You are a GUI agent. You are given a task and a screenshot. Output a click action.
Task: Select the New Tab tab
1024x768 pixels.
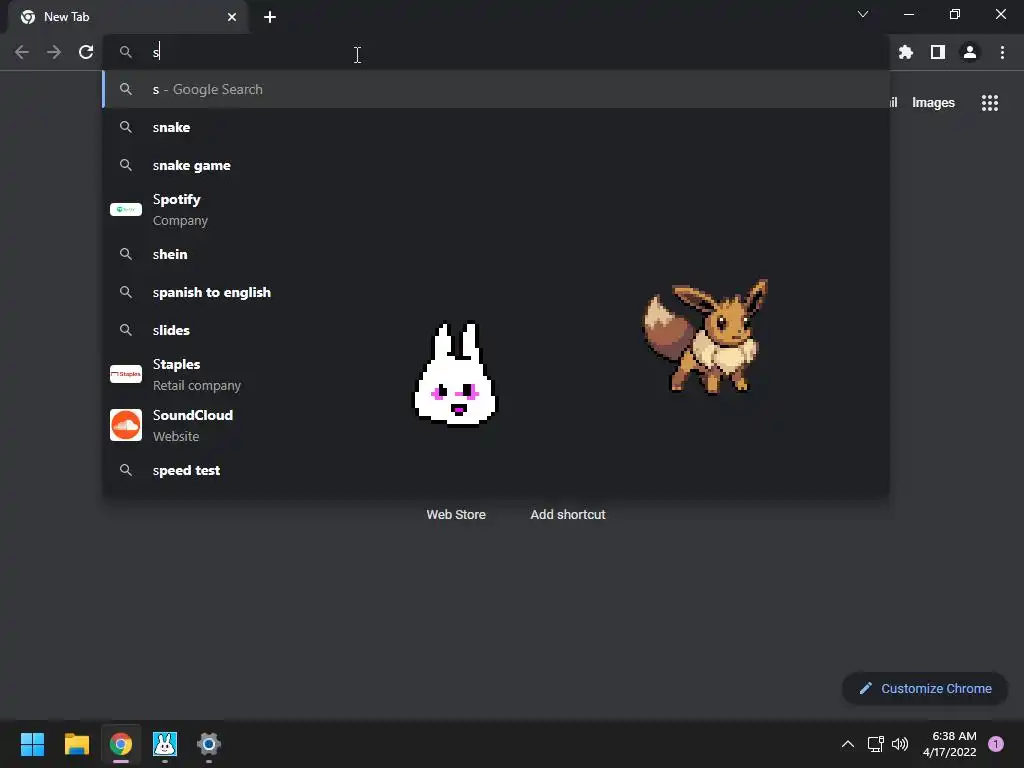[129, 17]
